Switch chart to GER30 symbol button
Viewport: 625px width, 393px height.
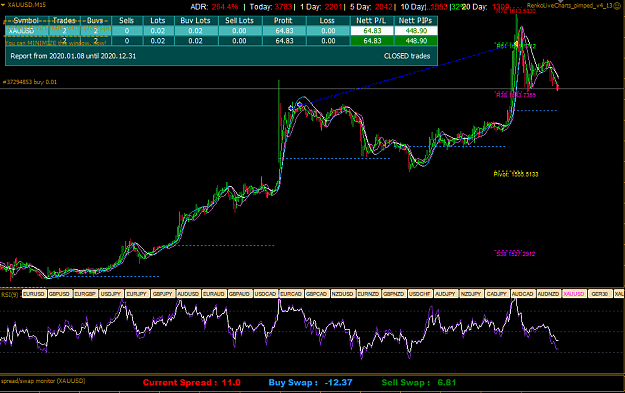(x=600, y=294)
